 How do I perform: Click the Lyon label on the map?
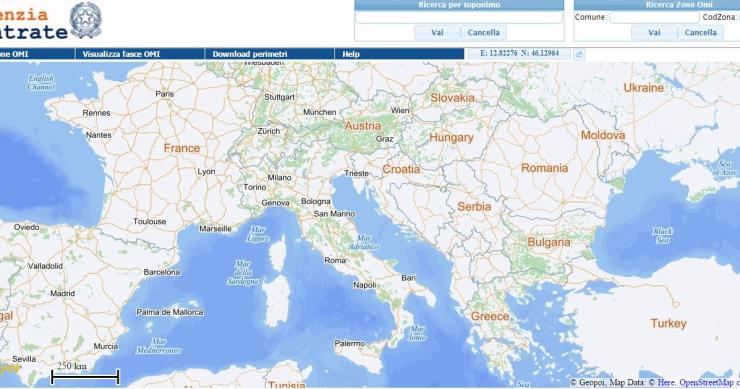[x=206, y=172]
